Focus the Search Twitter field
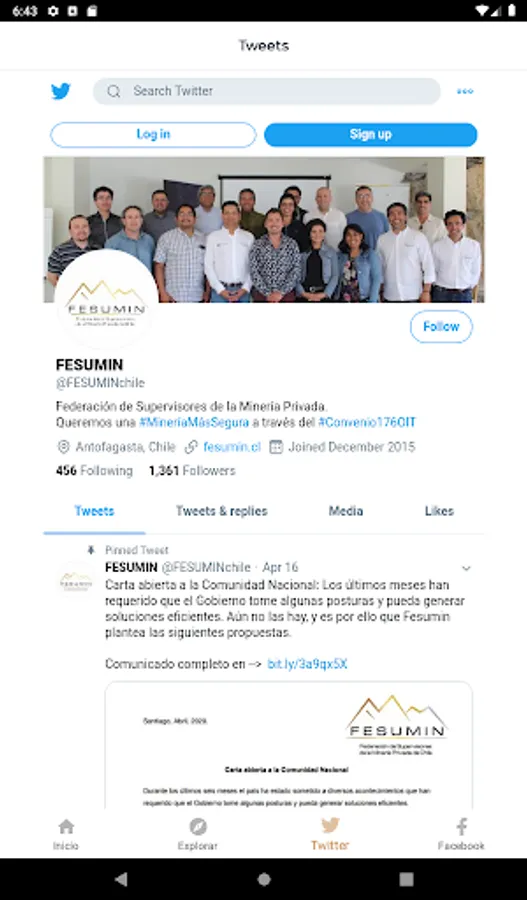The width and height of the screenshot is (527, 900). (x=267, y=91)
